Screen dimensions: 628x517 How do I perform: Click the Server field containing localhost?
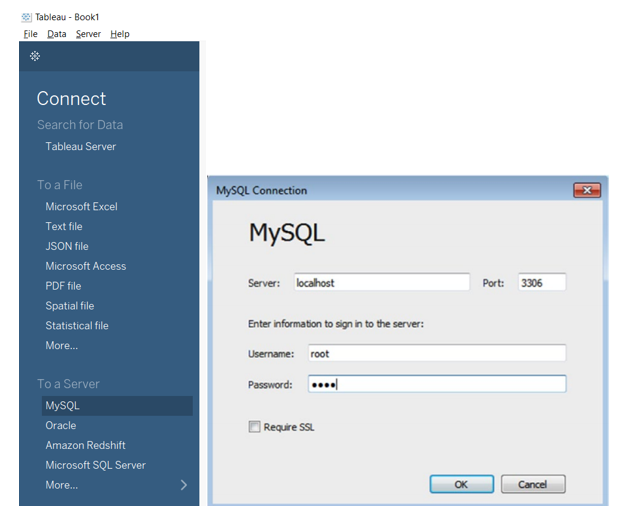(x=382, y=283)
